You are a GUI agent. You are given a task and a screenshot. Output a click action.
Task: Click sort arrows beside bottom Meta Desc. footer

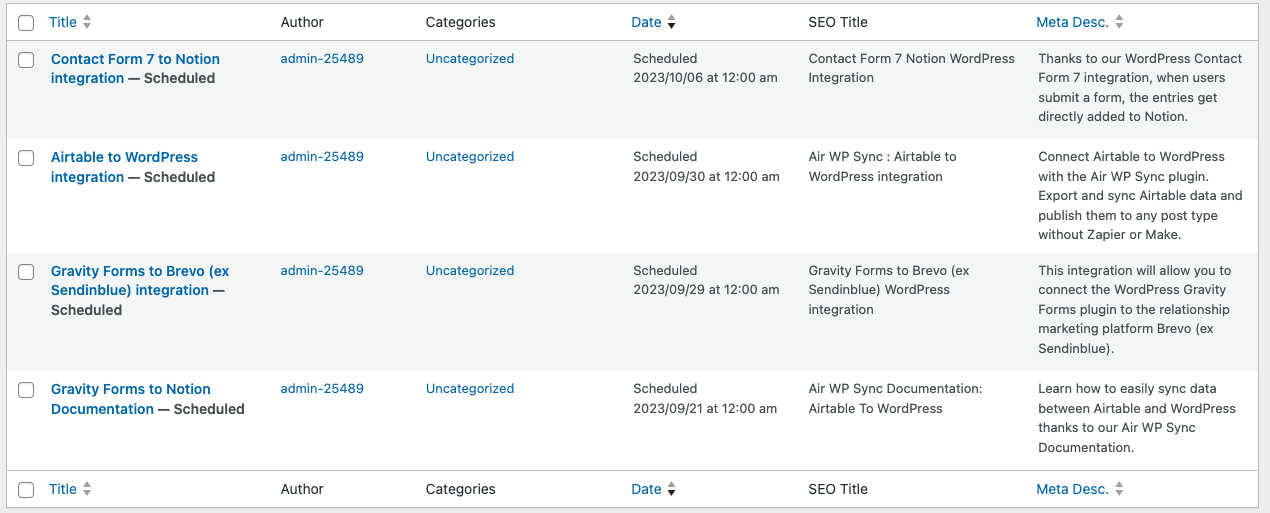coord(1119,489)
